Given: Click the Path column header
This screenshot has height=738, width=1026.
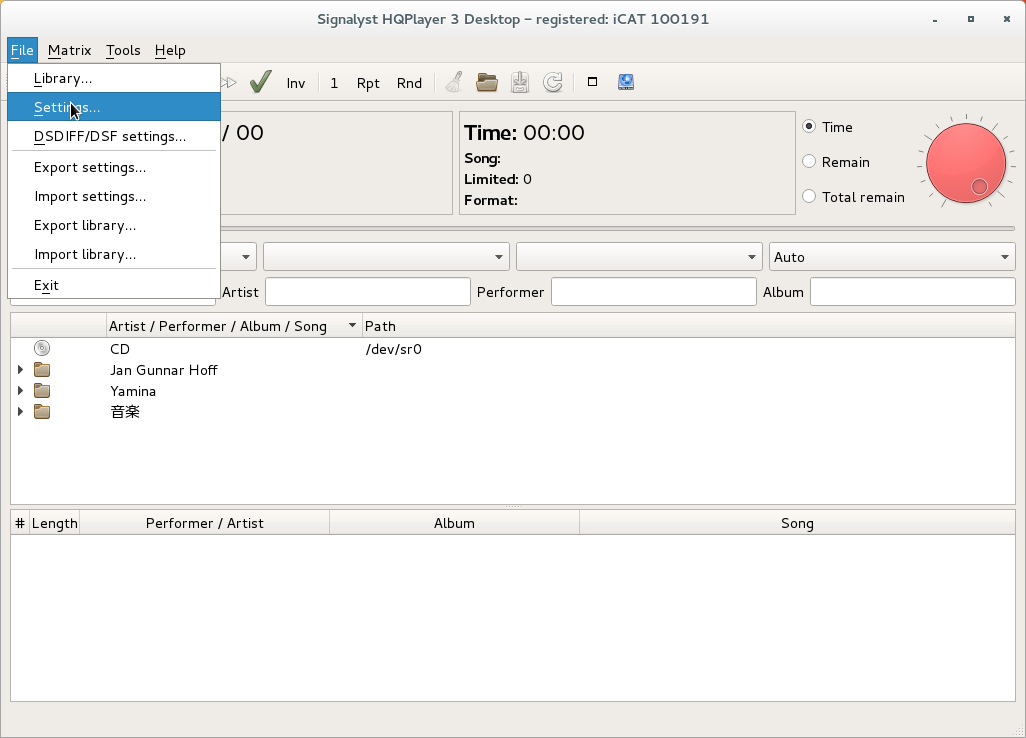Looking at the screenshot, I should click(688, 326).
